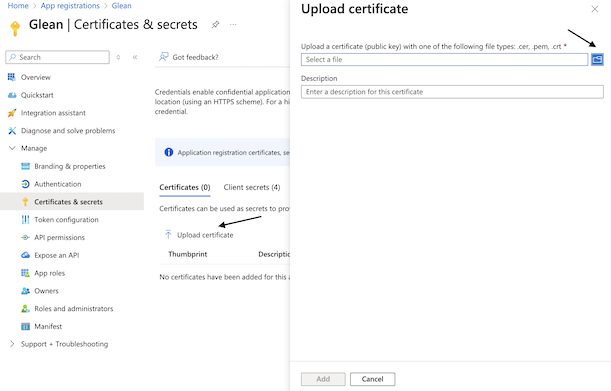The image size is (611, 391).
Task: Open the Token configuration page
Action: (66, 219)
